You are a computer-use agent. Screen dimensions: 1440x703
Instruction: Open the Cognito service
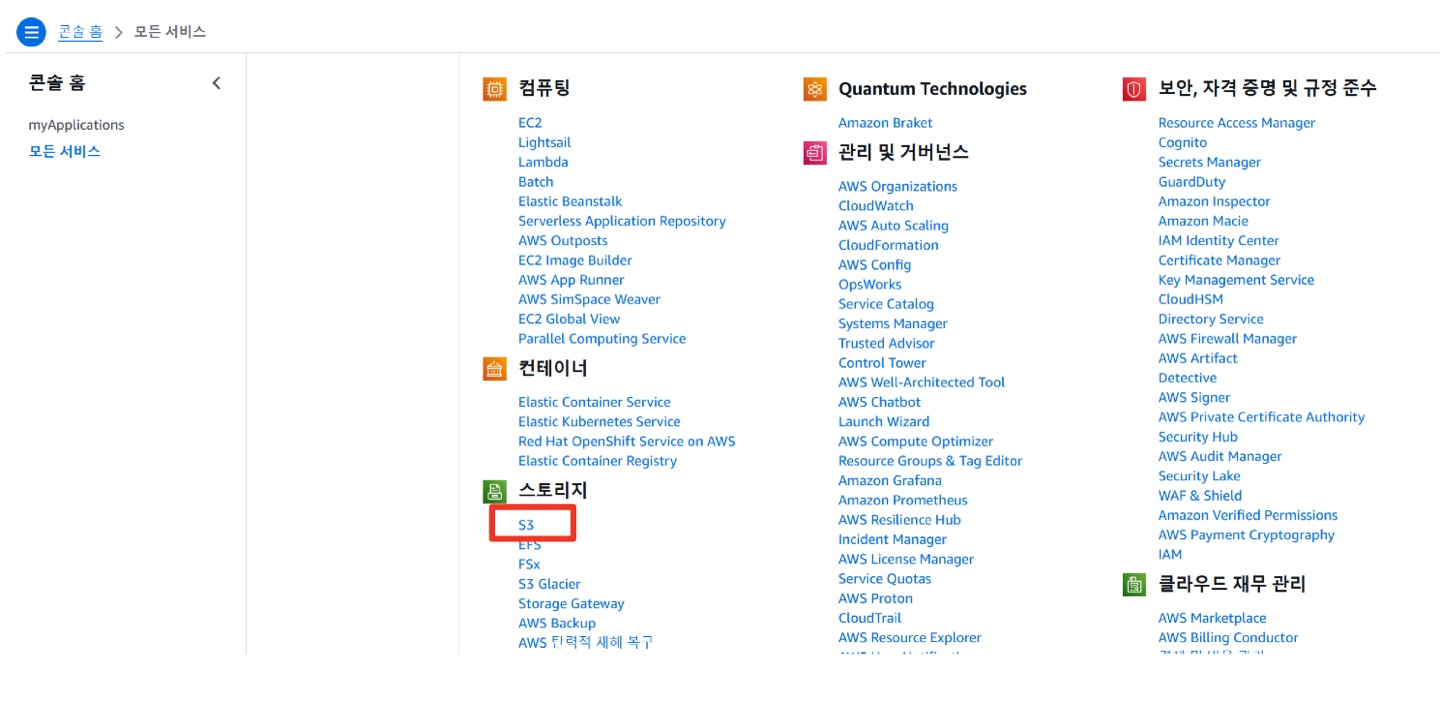click(x=1183, y=142)
